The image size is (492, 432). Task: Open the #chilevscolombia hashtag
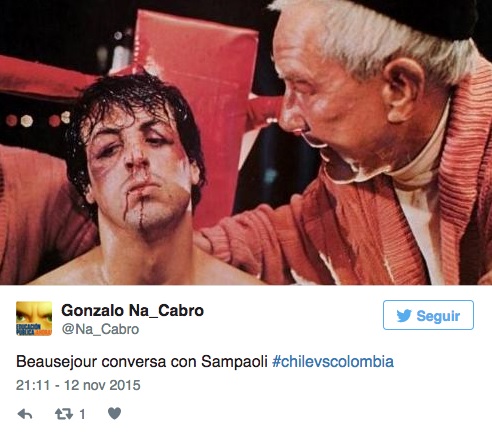[x=333, y=362]
